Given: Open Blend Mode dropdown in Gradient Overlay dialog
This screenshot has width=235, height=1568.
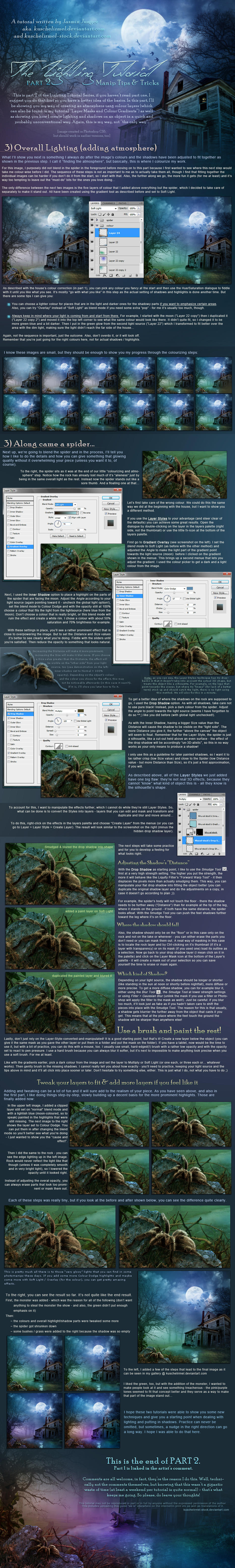Looking at the screenshot, I should [66, 505].
